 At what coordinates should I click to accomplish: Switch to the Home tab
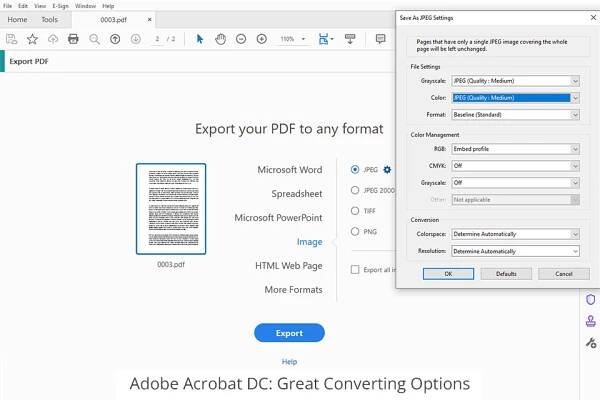(17, 20)
